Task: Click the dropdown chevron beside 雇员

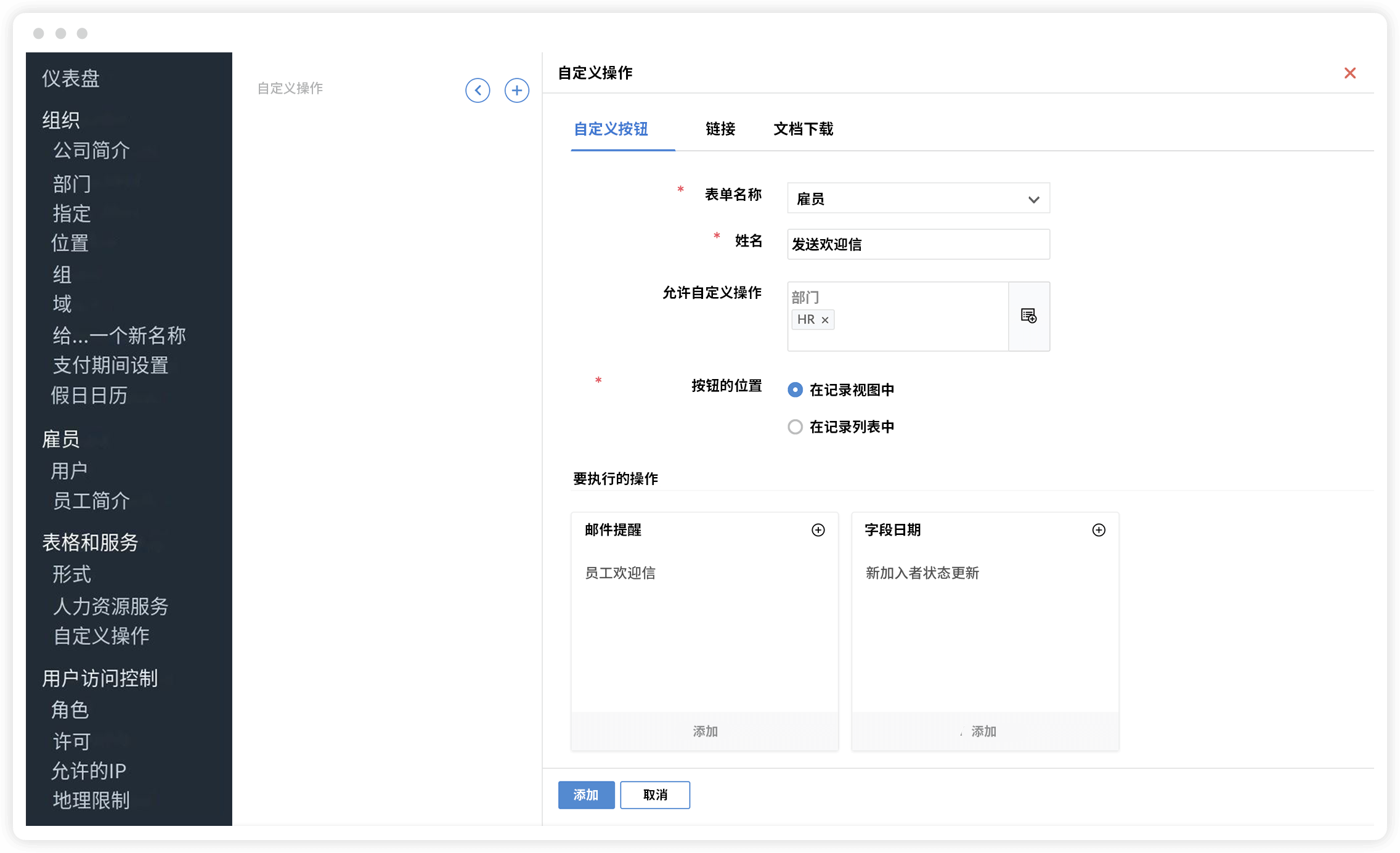Action: pyautogui.click(x=1033, y=199)
